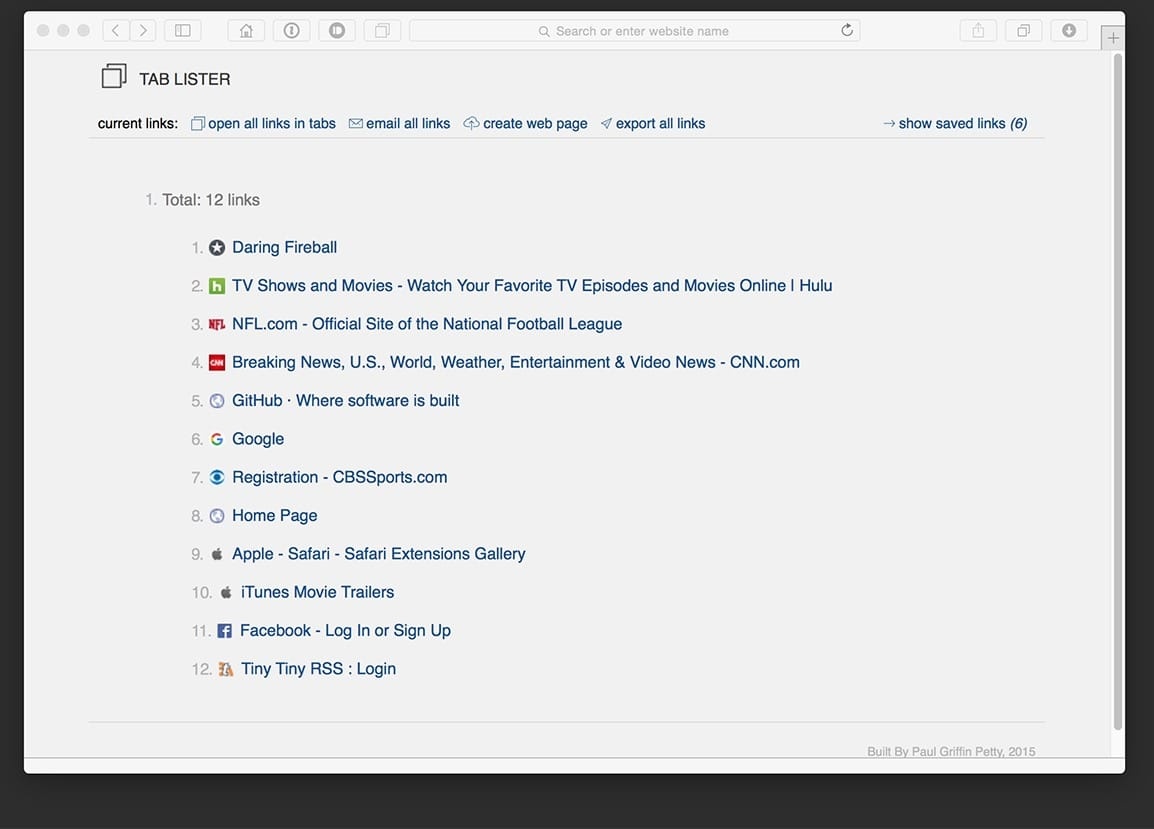
Task: Click the Instapaper toolbar extension icon
Action: [337, 30]
